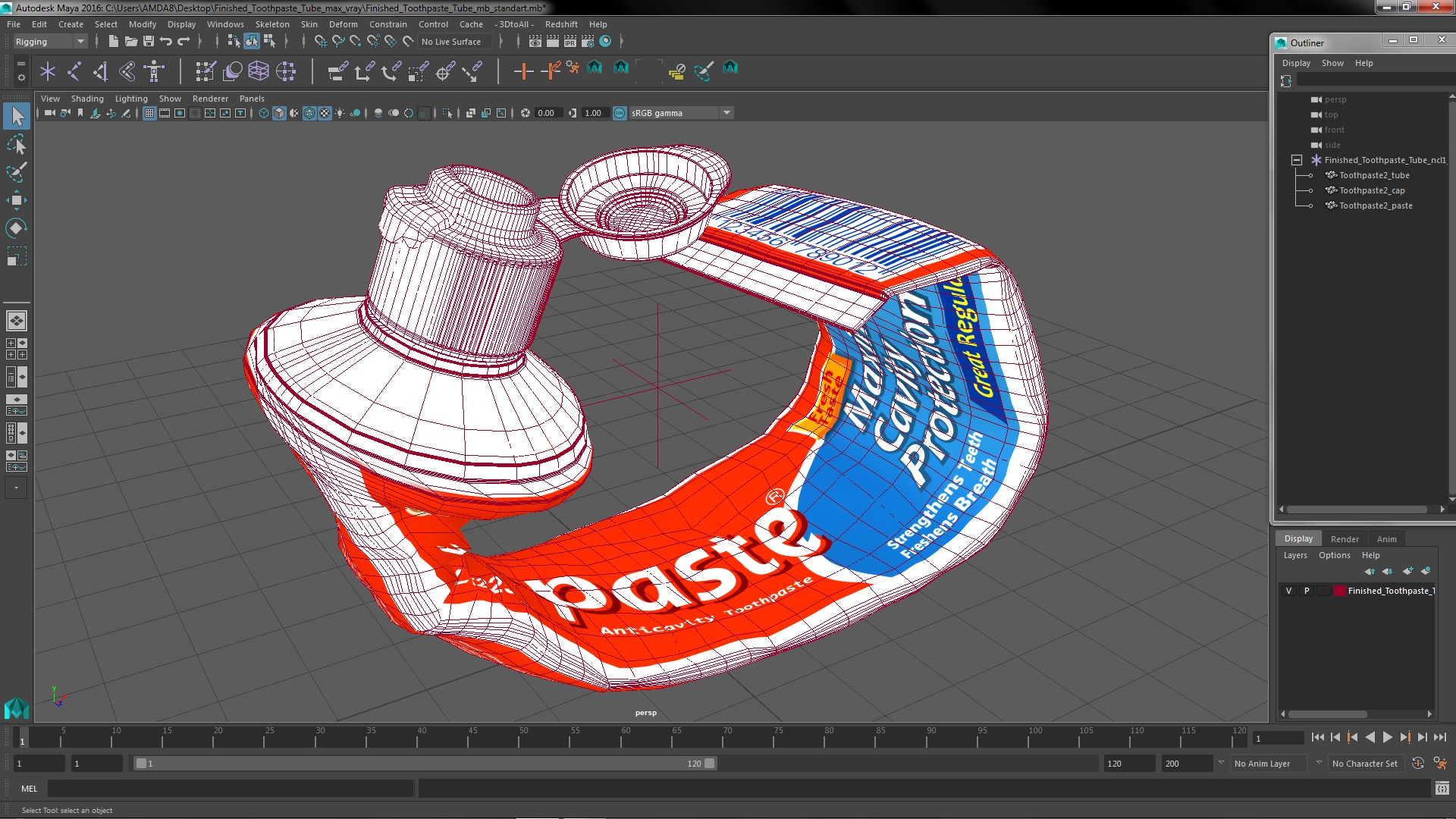Open the Redshift menu
Viewport: 1456px width, 819px height.
561,24
